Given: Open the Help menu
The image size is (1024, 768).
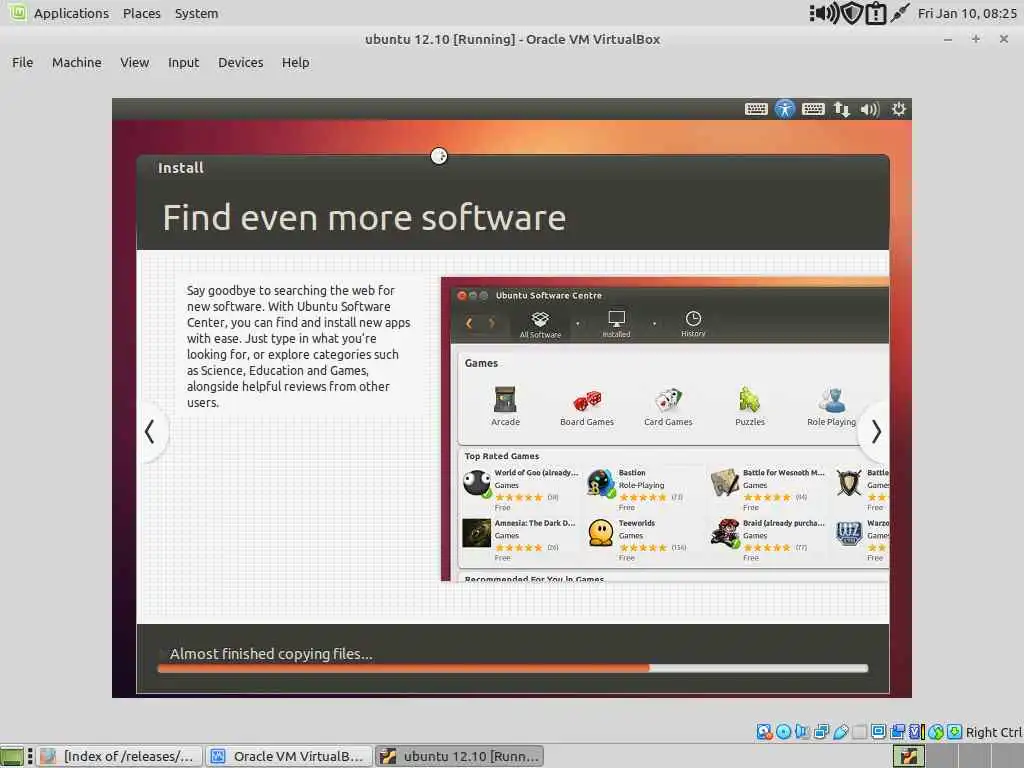Looking at the screenshot, I should tap(295, 63).
